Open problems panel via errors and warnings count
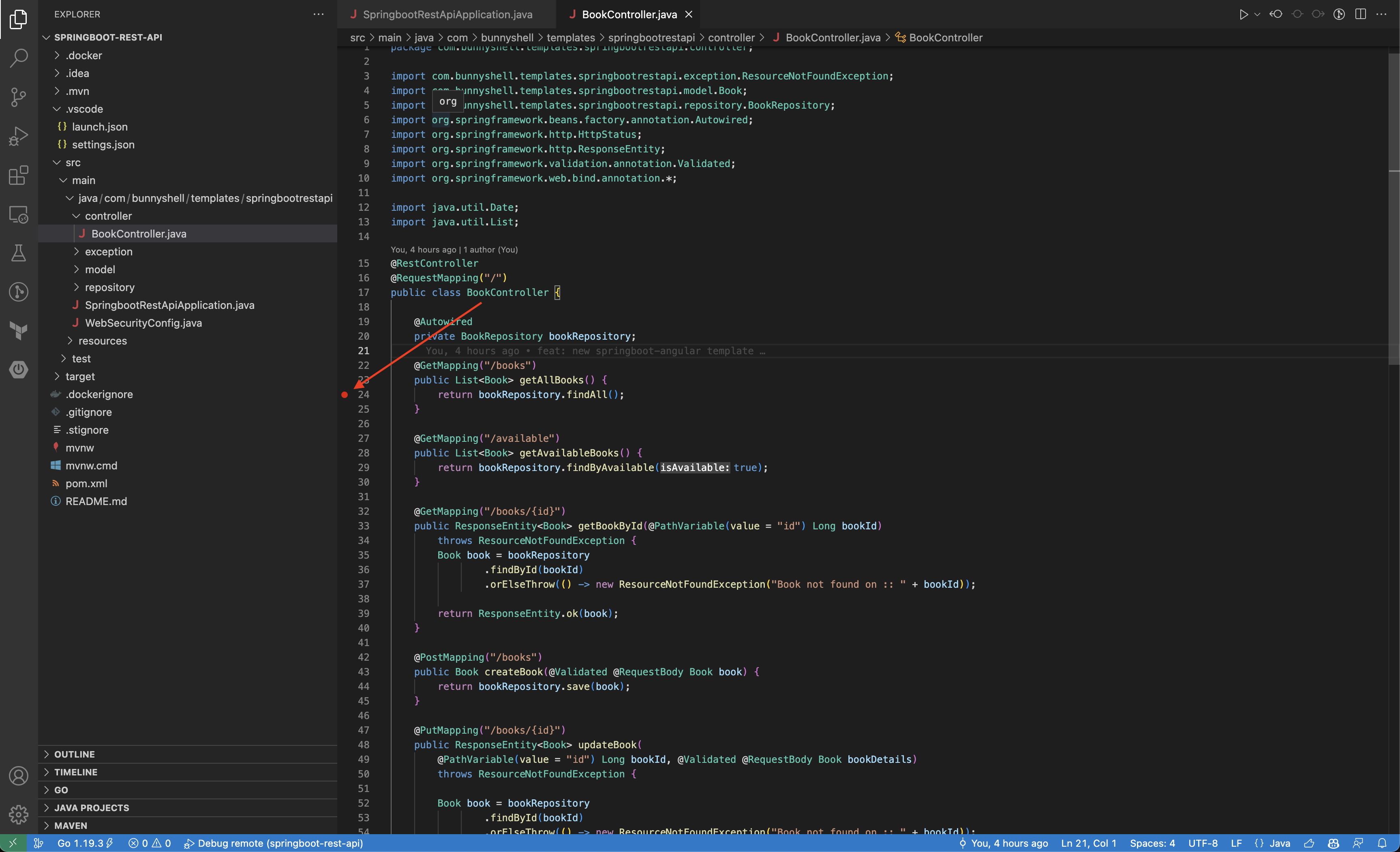Viewport: 1400px width, 852px height. [150, 843]
